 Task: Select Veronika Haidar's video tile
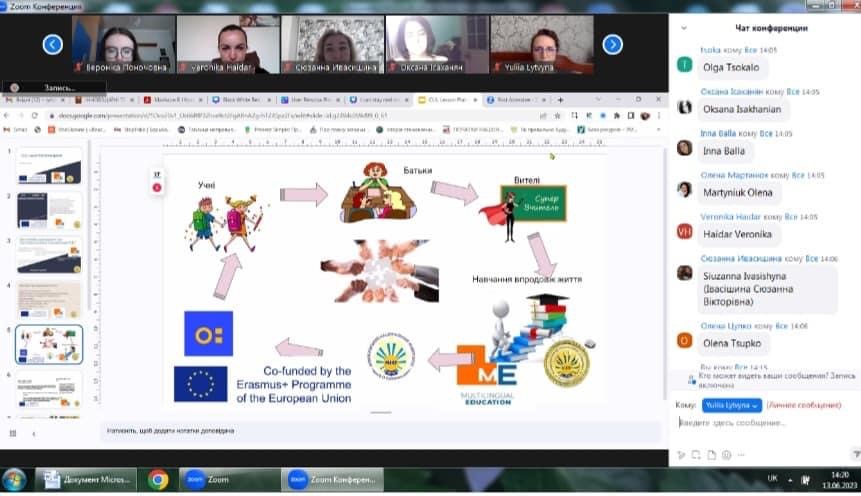click(x=228, y=44)
